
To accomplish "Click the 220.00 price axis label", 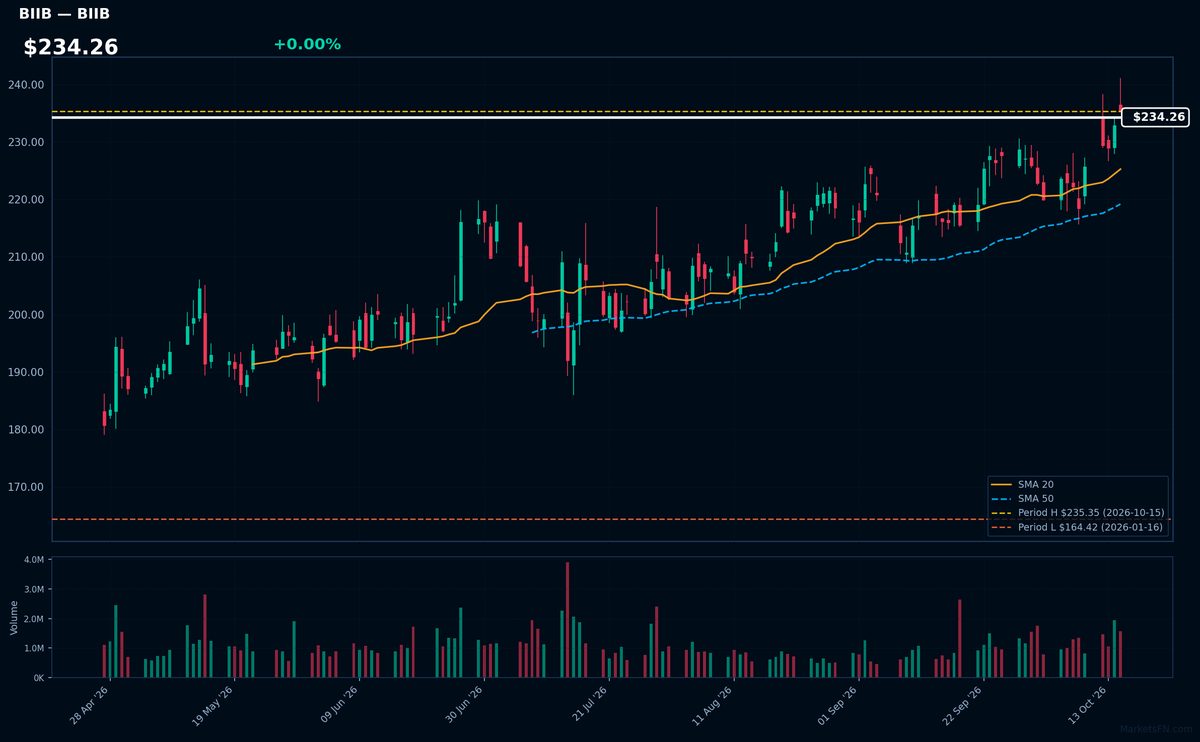I will (x=26, y=200).
